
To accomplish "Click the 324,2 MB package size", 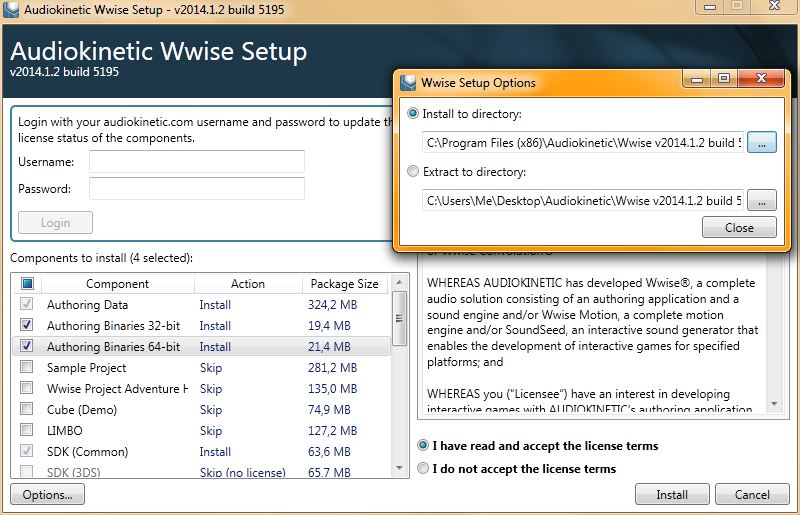I will pyautogui.click(x=332, y=305).
